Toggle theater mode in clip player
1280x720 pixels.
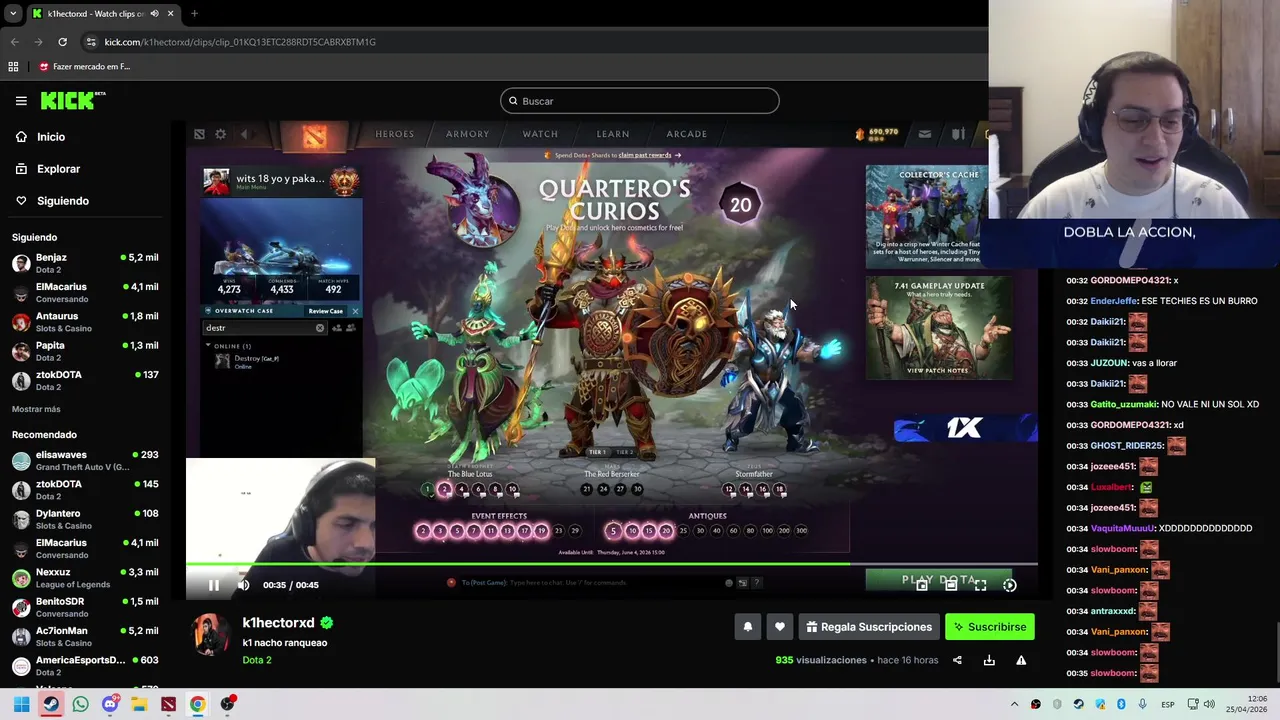tap(951, 585)
